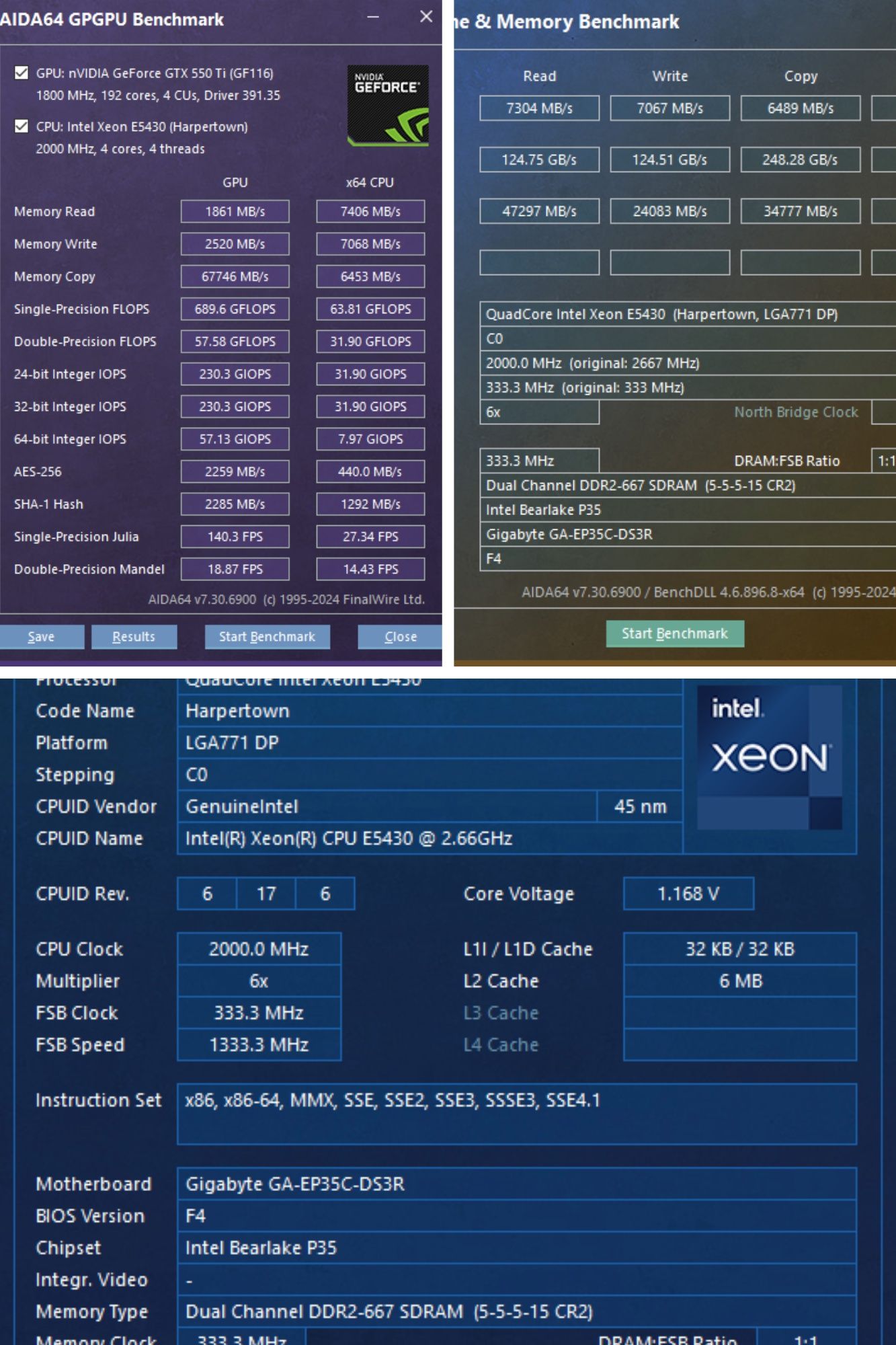896x1345 pixels.
Task: Select CPU Memory Copy value 6453 MB/s
Action: pos(370,276)
